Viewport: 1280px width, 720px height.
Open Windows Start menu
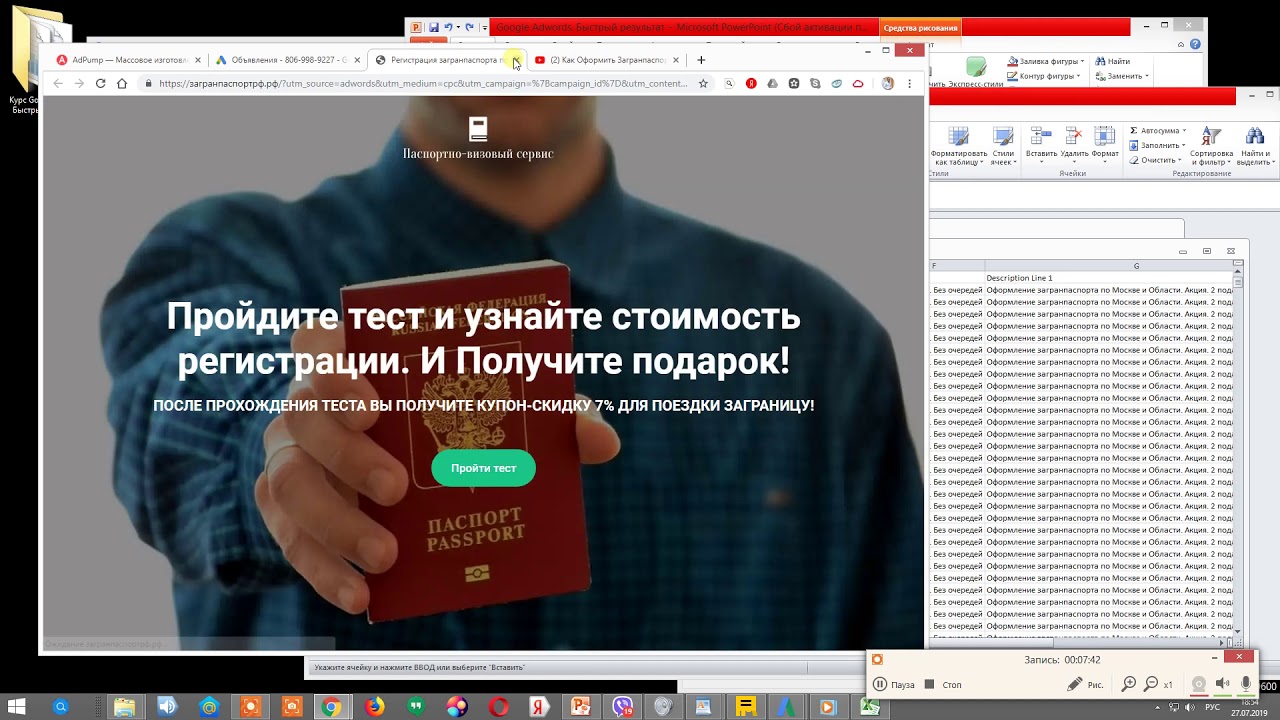(17, 707)
